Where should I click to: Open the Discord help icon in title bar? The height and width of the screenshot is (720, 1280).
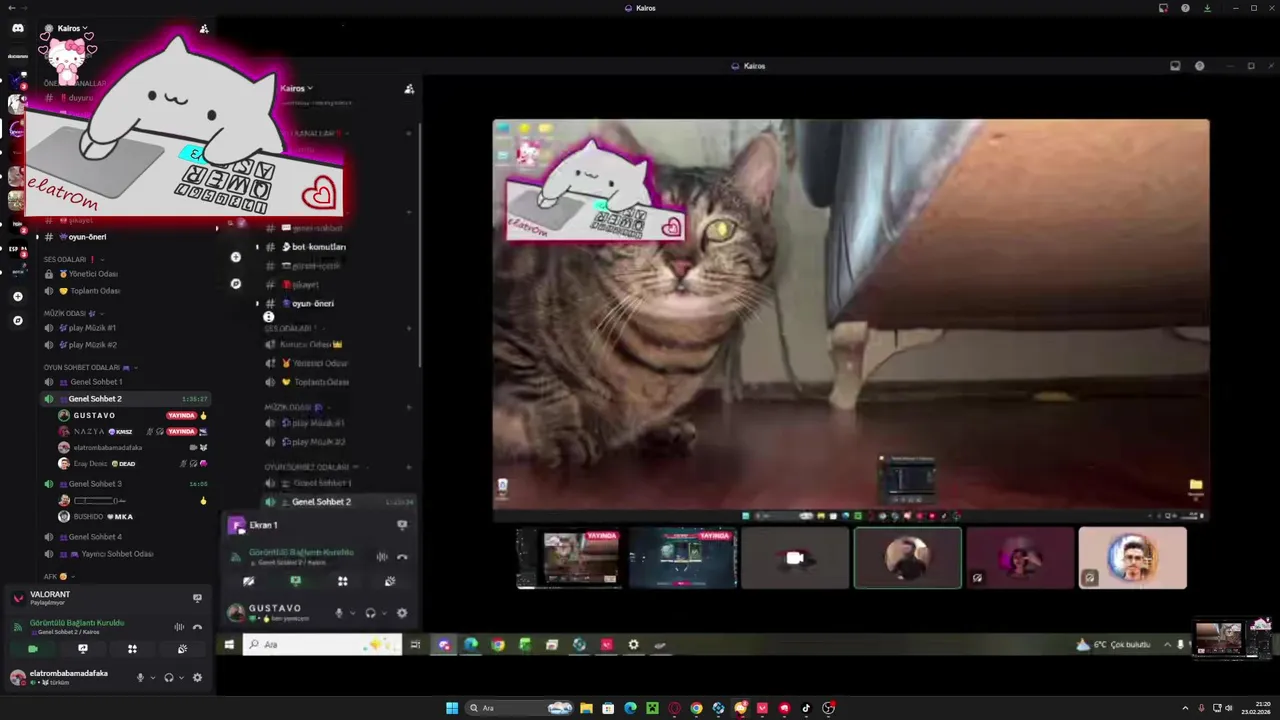click(1185, 8)
